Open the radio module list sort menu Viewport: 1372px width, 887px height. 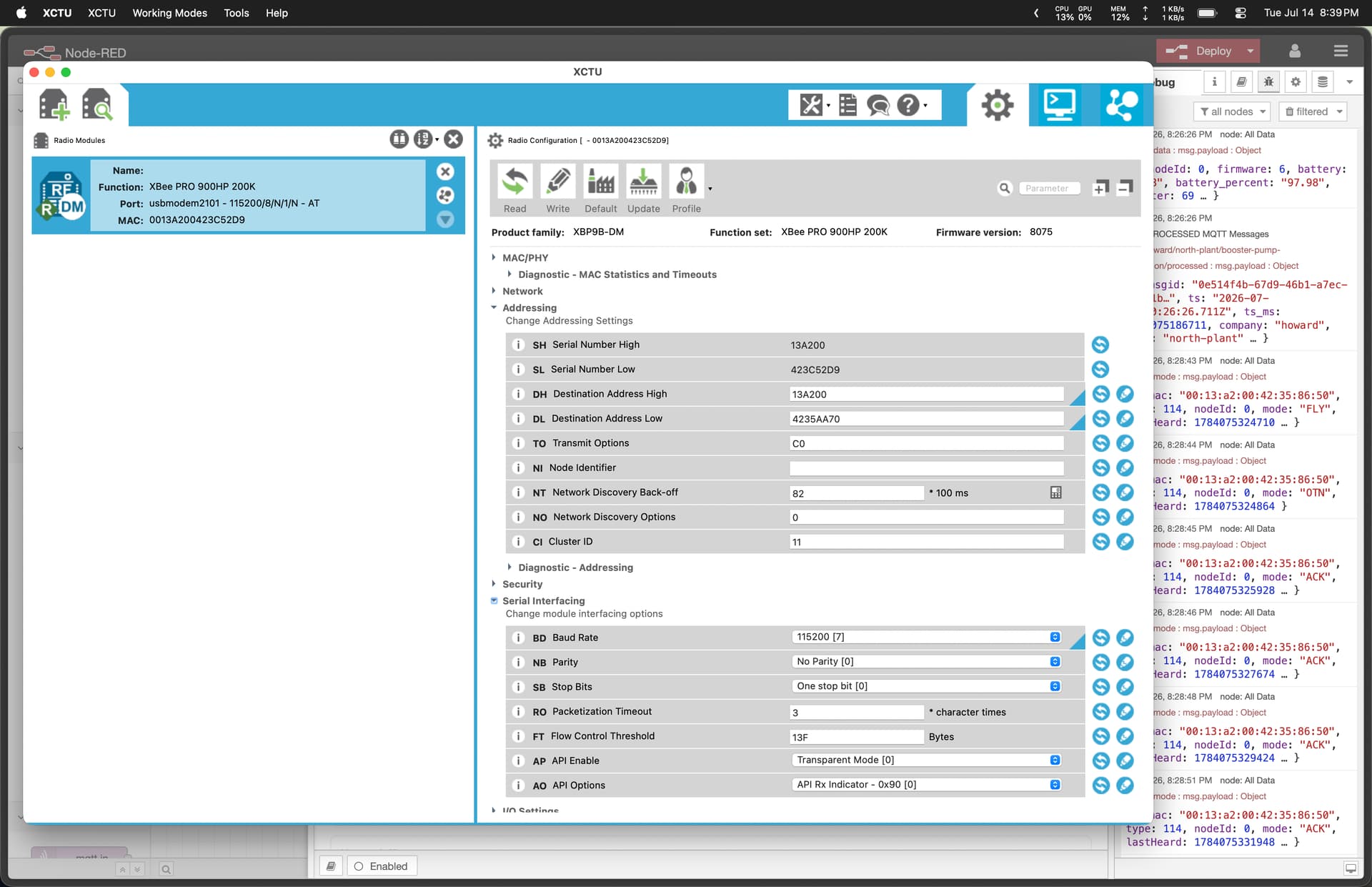426,139
